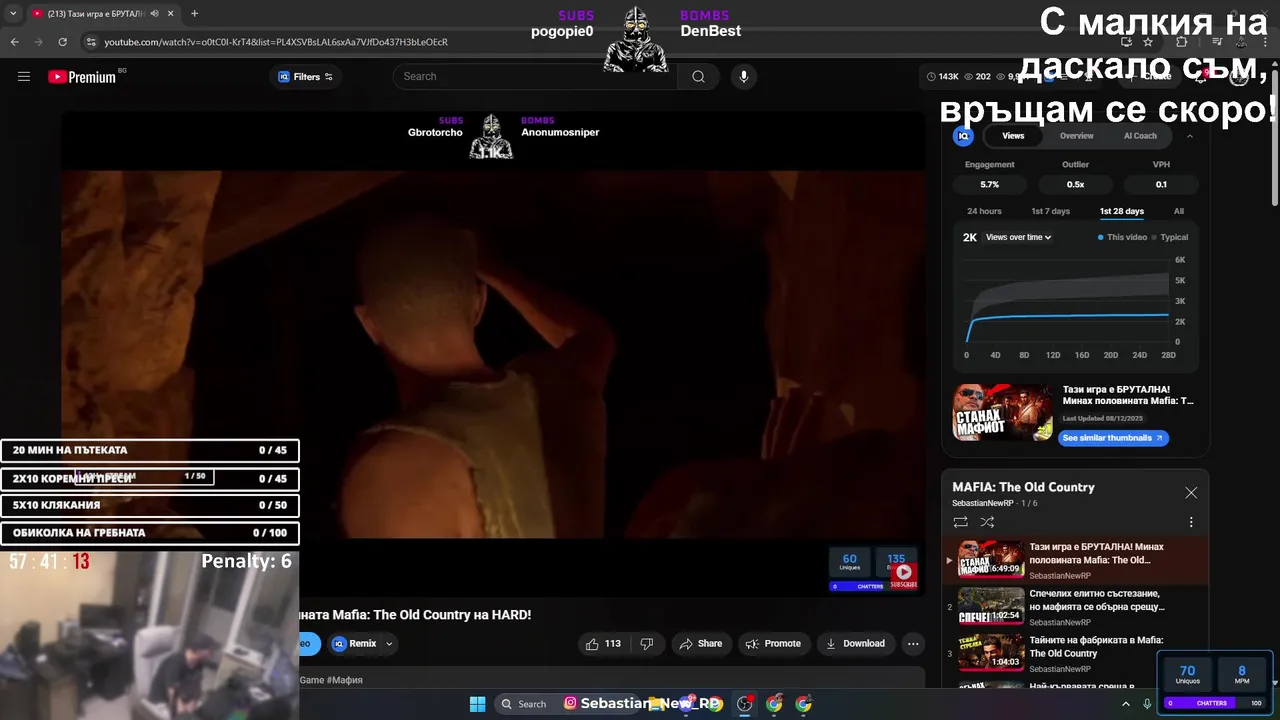
Task: Open MAFIA: The Old Country playlist title
Action: click(1023, 487)
